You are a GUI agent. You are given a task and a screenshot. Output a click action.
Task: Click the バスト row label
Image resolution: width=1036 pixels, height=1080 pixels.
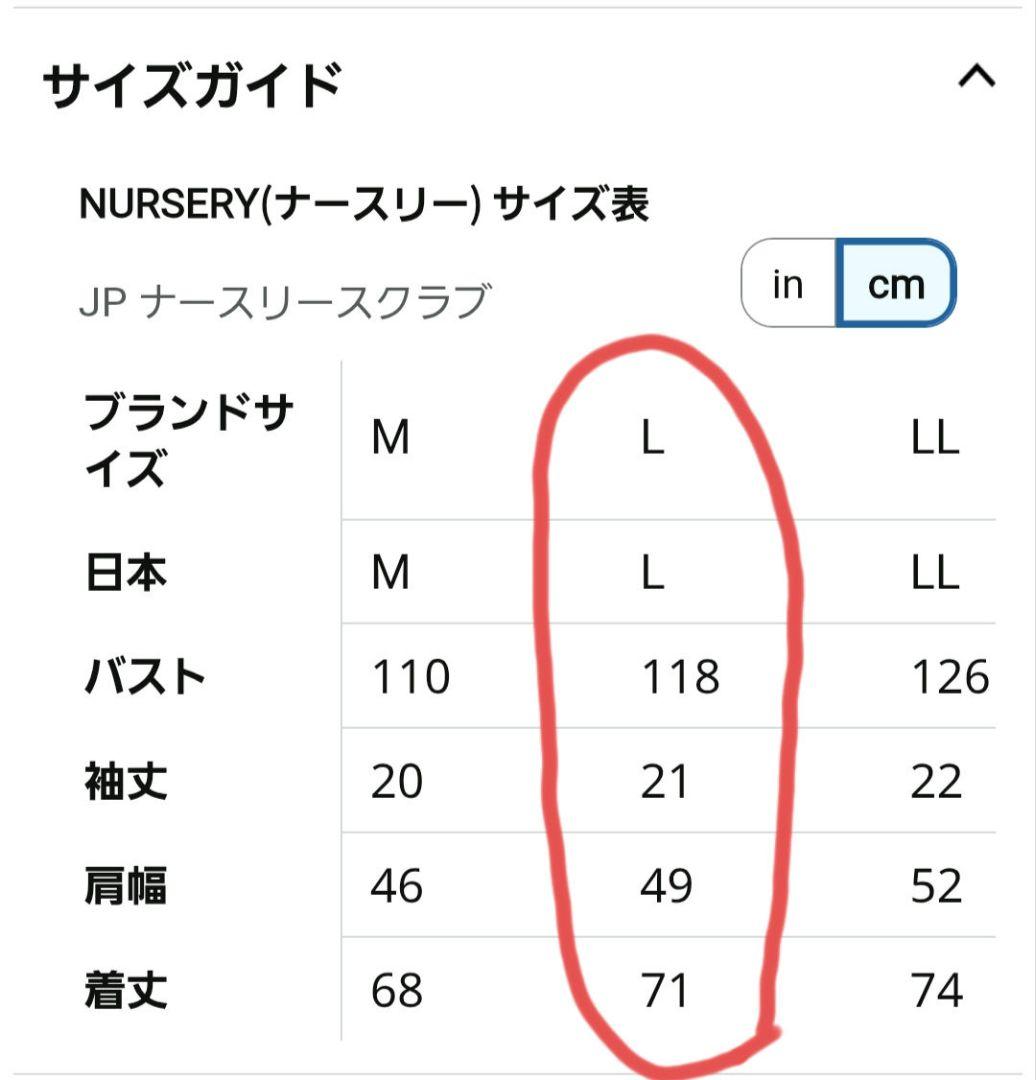(145, 676)
